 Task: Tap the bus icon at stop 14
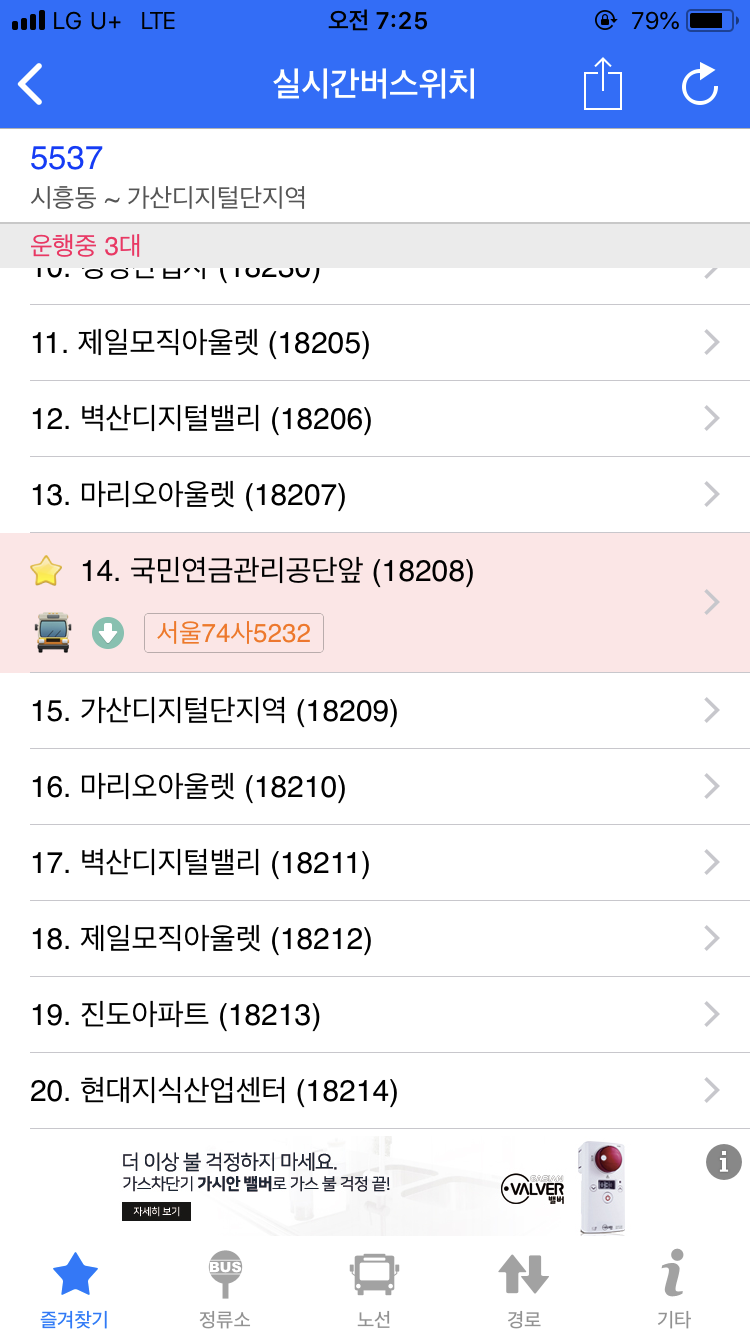[53, 633]
